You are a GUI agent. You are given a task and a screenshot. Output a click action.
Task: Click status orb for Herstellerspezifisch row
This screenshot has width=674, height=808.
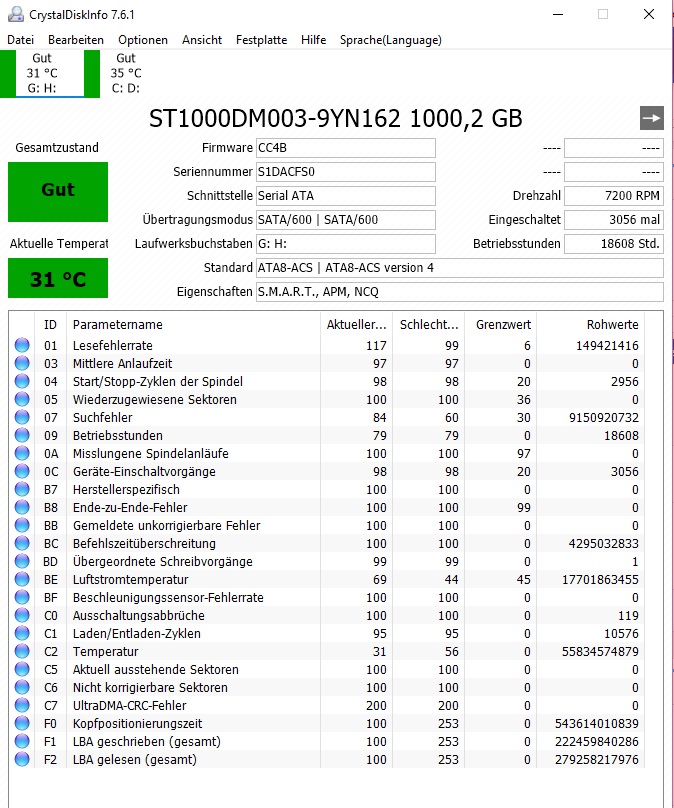point(22,489)
